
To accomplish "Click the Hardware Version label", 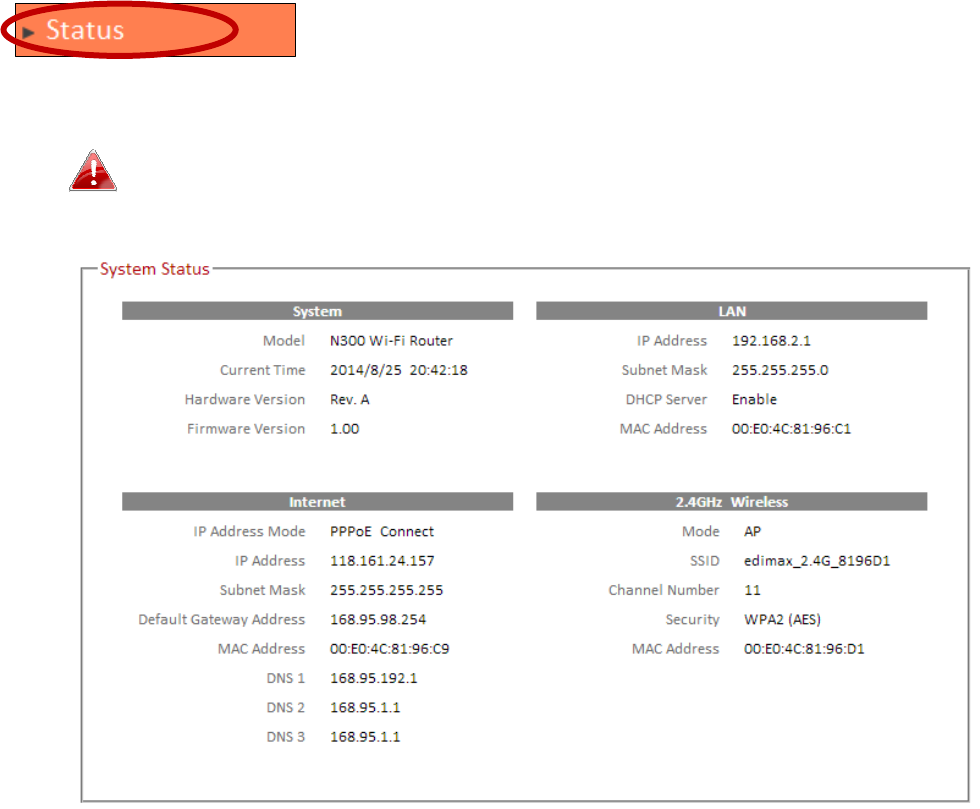I will [245, 399].
